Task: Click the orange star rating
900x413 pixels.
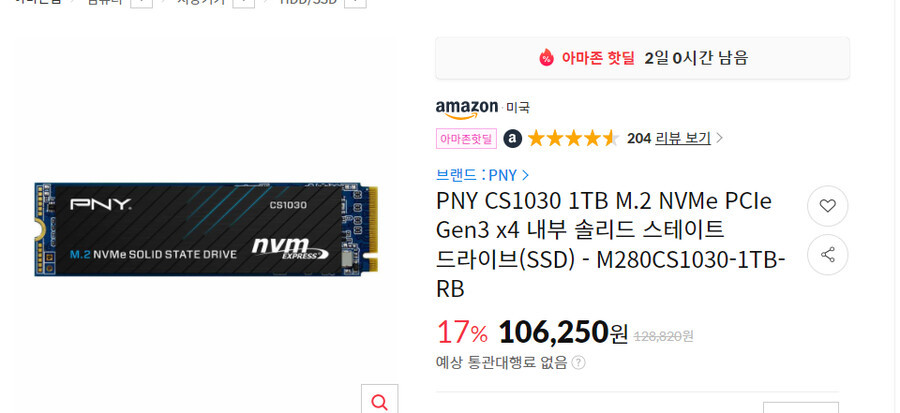Action: coord(573,138)
